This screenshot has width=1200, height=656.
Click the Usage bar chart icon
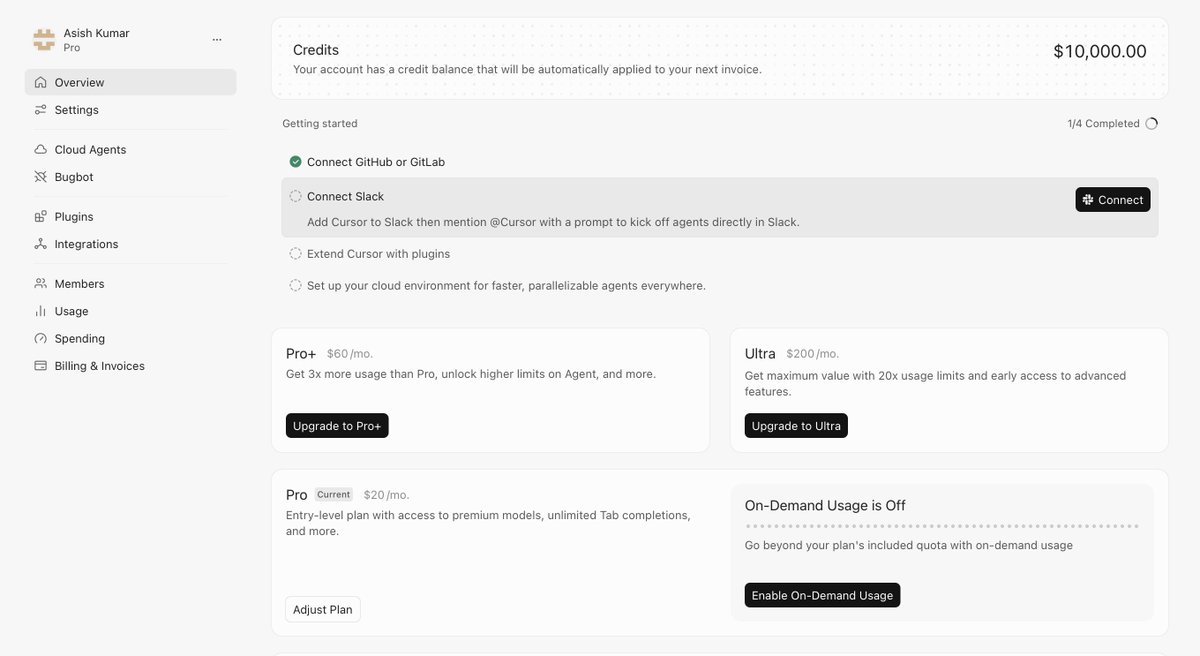click(x=41, y=311)
